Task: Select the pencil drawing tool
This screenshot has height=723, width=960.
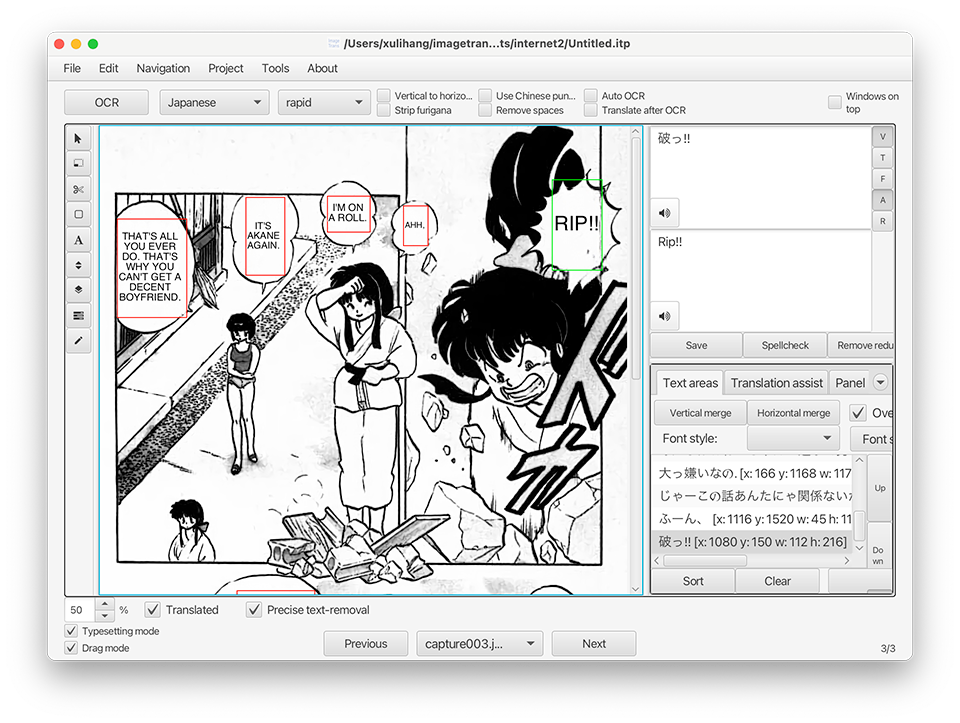Action: point(79,341)
